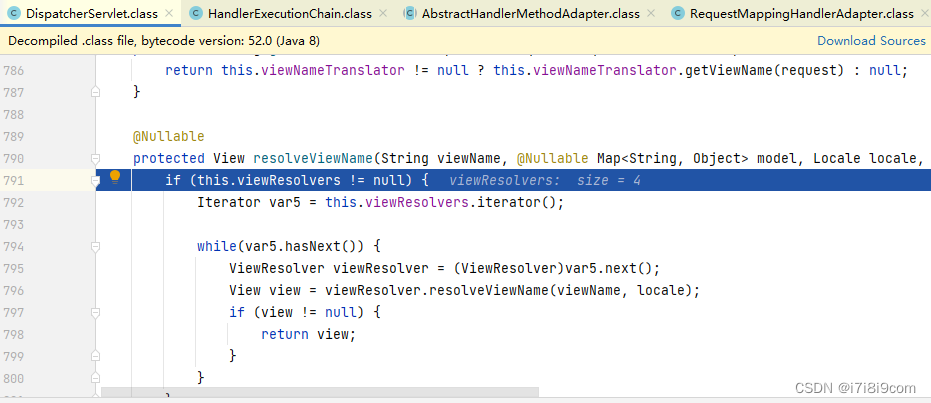Click the 'Decompiled .class file' banner text
The width and height of the screenshot is (931, 403).
(164, 41)
